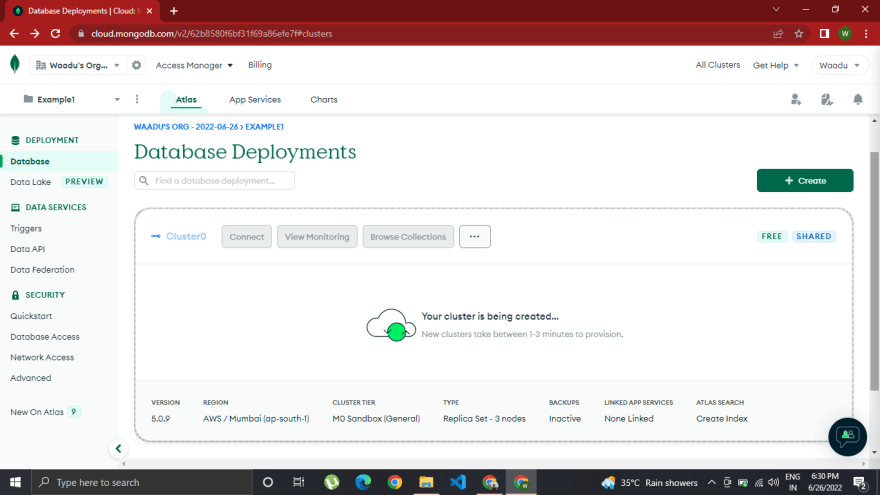Image resolution: width=880 pixels, height=495 pixels.
Task: Click WAADU'S ORG breadcrumb link
Action: point(186,127)
